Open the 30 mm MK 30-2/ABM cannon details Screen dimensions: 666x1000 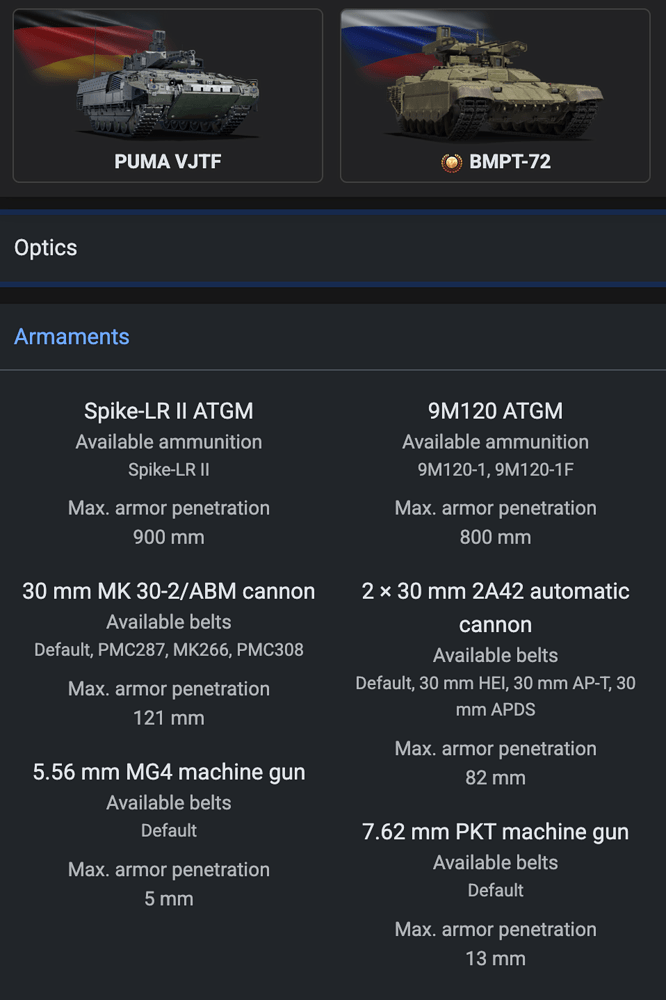(168, 591)
